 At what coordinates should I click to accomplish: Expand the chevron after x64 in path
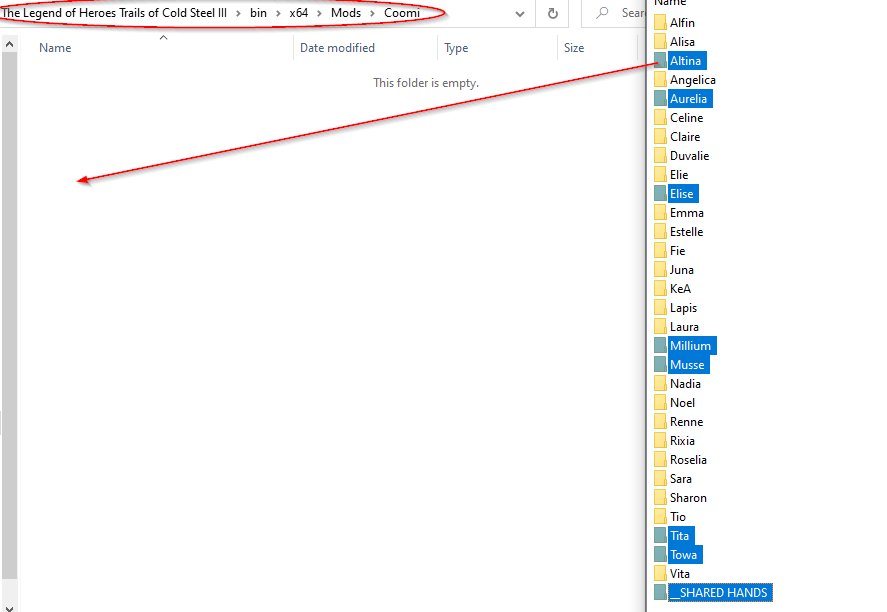tap(319, 13)
